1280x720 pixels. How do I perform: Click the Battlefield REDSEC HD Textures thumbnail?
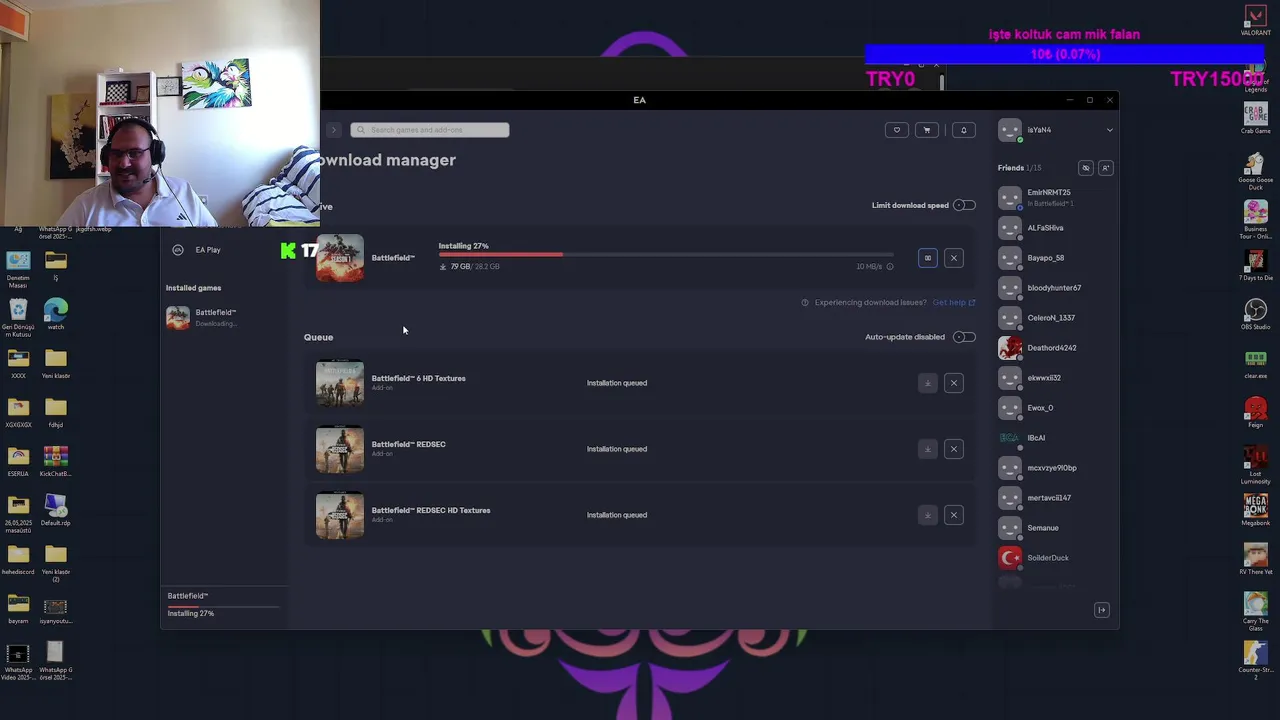pyautogui.click(x=340, y=515)
